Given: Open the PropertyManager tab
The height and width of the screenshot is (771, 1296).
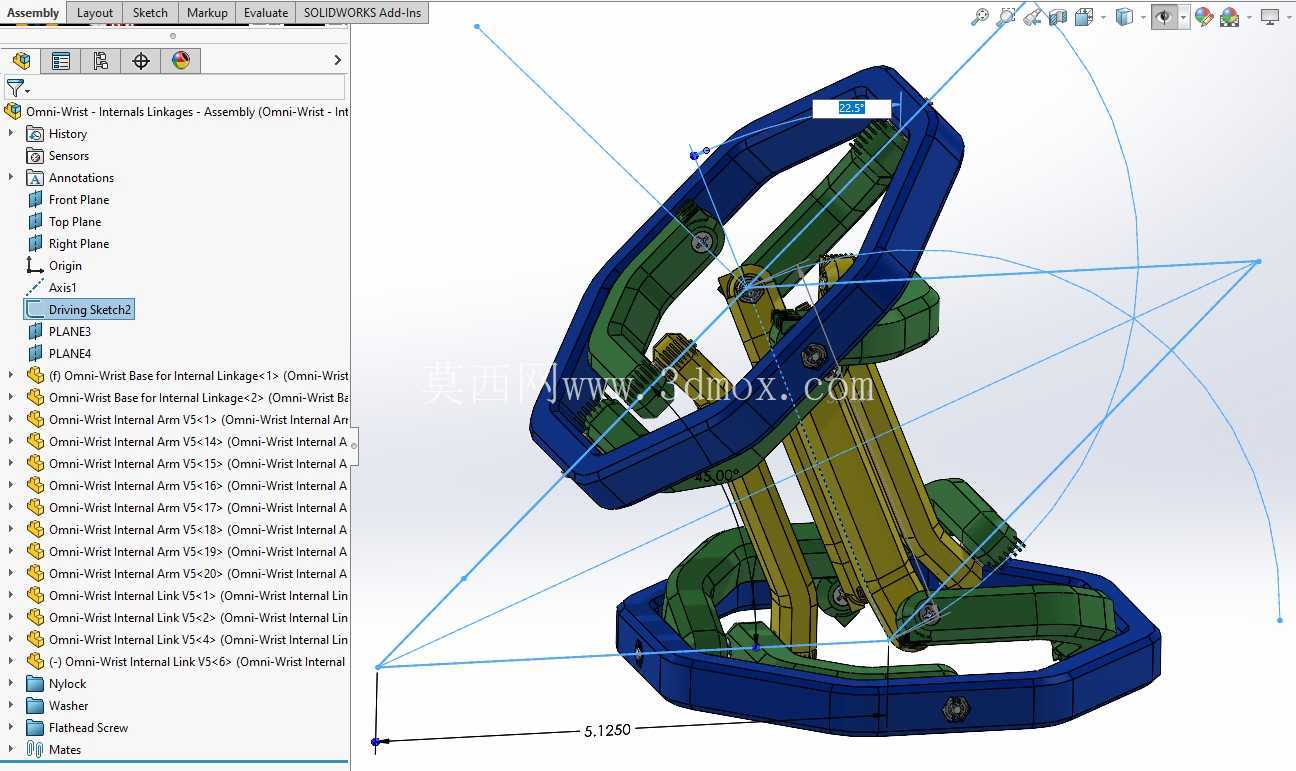Looking at the screenshot, I should [x=61, y=61].
